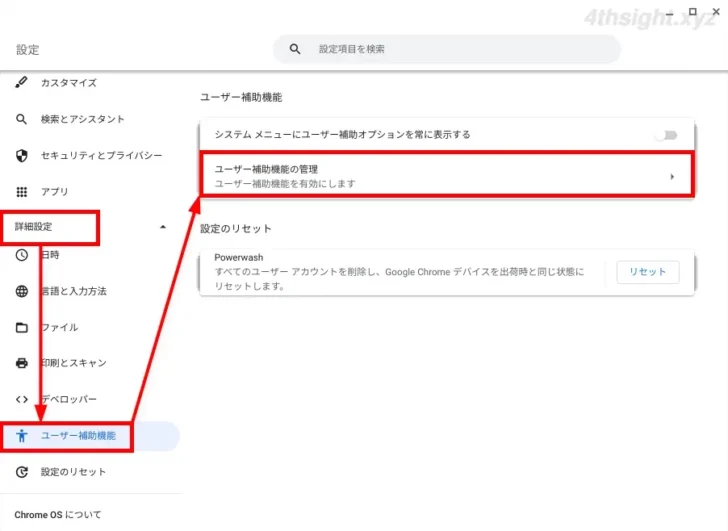Click the apps grid icon beside アプリ

tap(21, 192)
